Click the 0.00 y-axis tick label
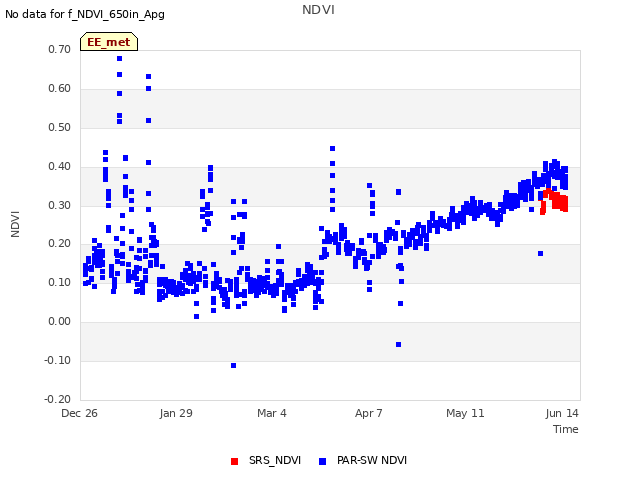 point(59,322)
